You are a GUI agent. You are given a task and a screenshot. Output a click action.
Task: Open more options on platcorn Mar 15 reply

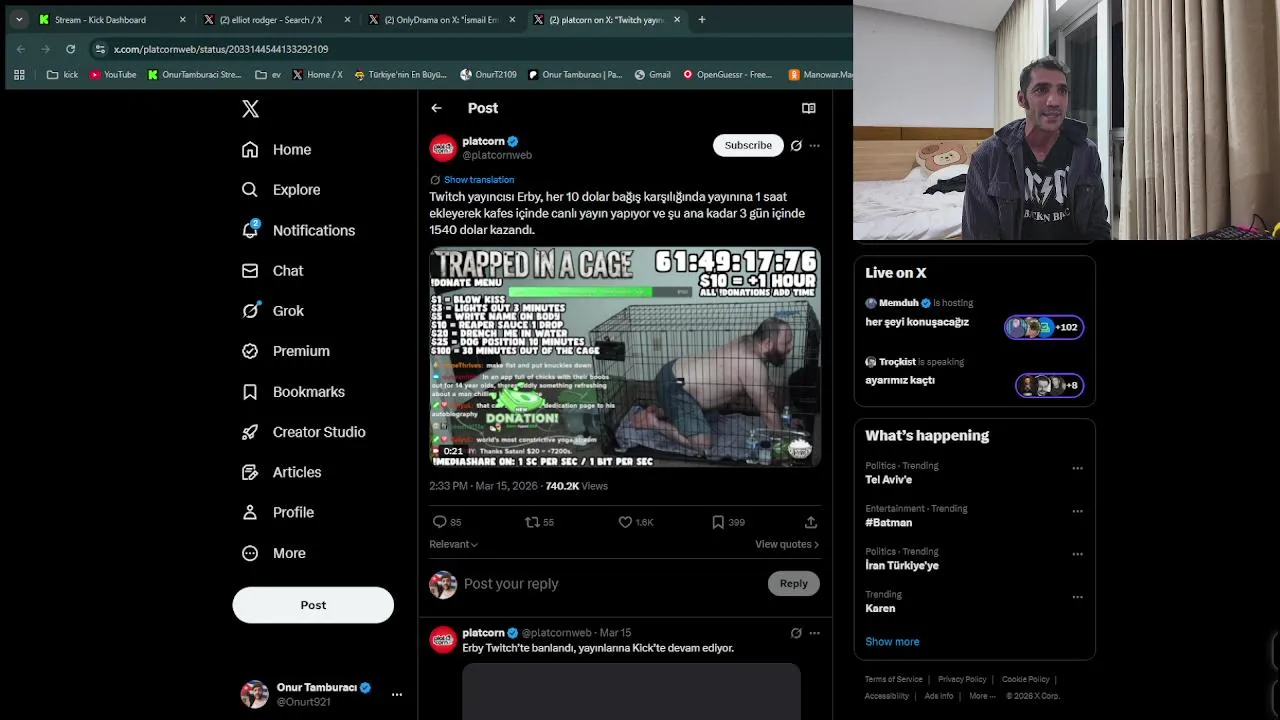click(x=814, y=633)
